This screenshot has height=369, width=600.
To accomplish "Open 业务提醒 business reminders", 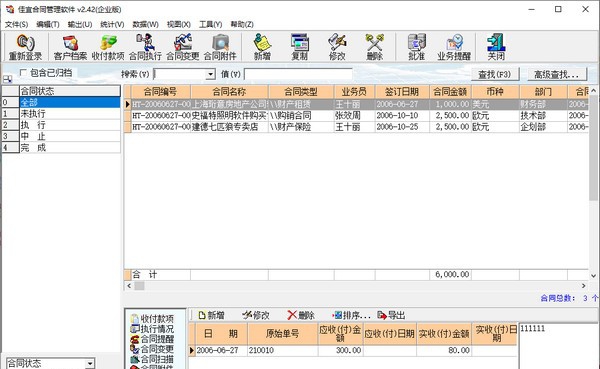I will click(x=454, y=47).
